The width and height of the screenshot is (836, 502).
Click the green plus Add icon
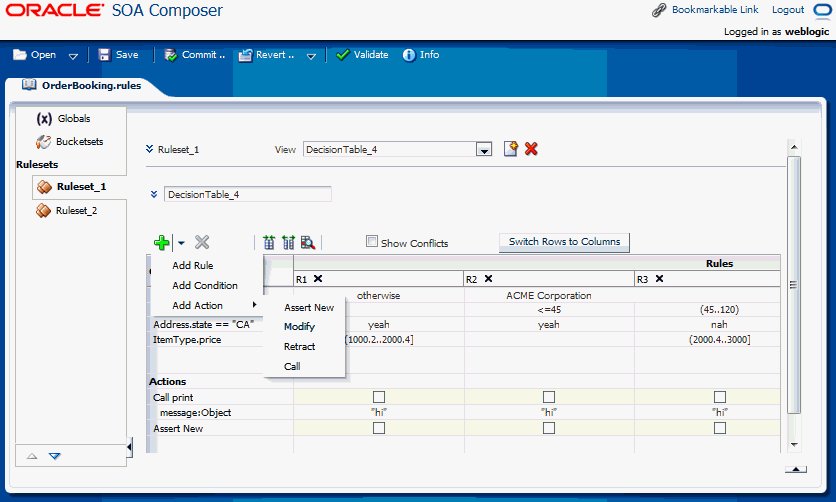[162, 243]
